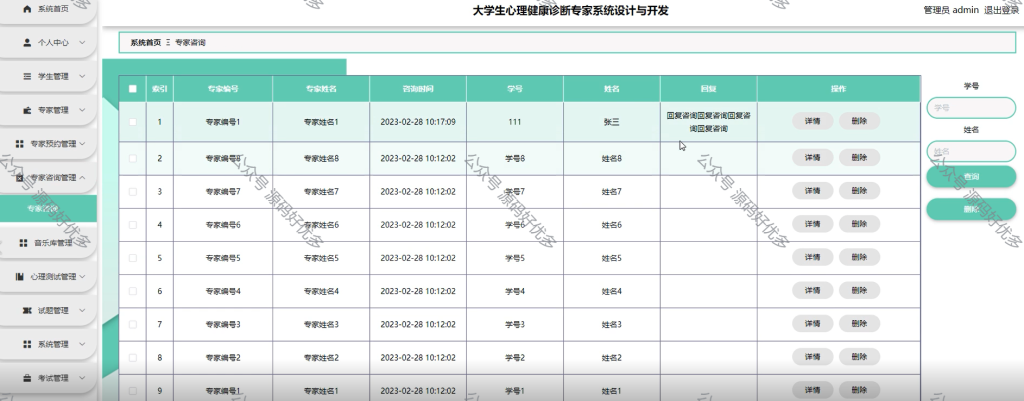Expand the 专家管理 chevron

(82, 110)
